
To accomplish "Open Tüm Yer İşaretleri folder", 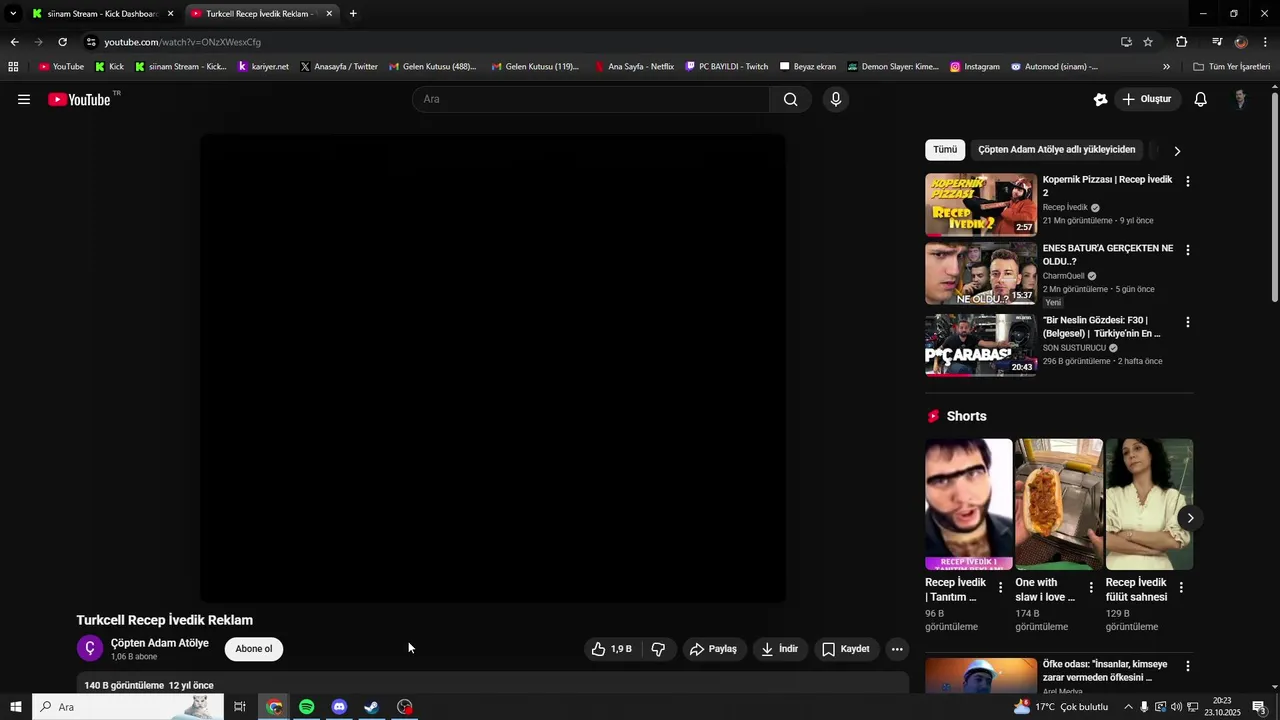I will (1231, 67).
